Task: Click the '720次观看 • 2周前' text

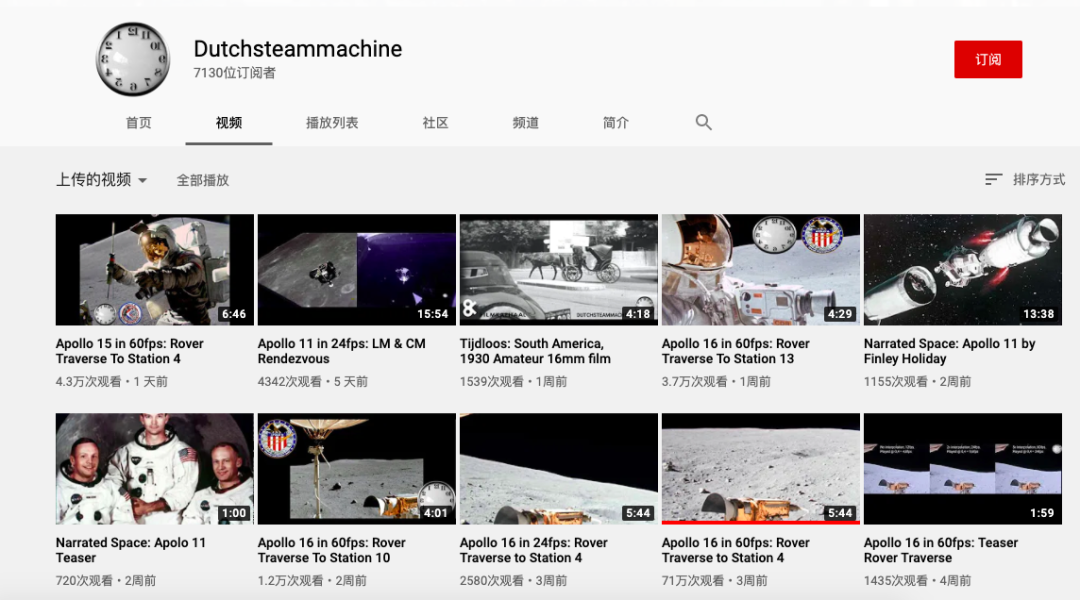Action: pos(105,581)
